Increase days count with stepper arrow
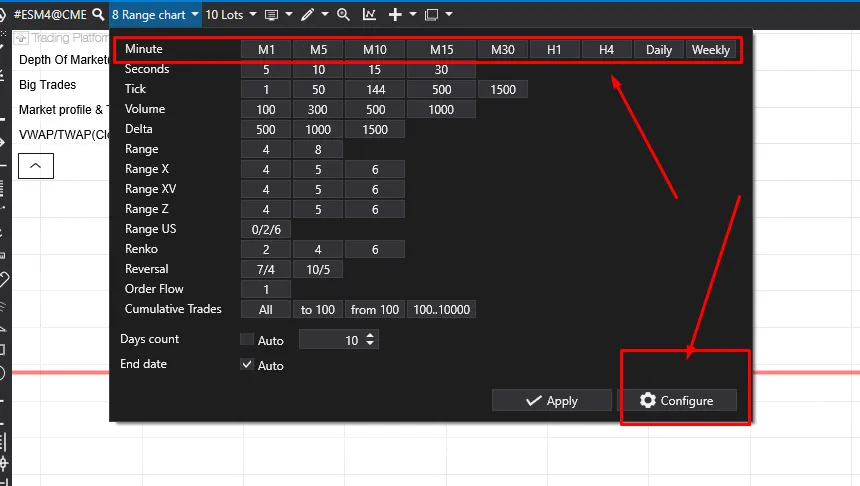The width and height of the screenshot is (860, 486). click(371, 336)
